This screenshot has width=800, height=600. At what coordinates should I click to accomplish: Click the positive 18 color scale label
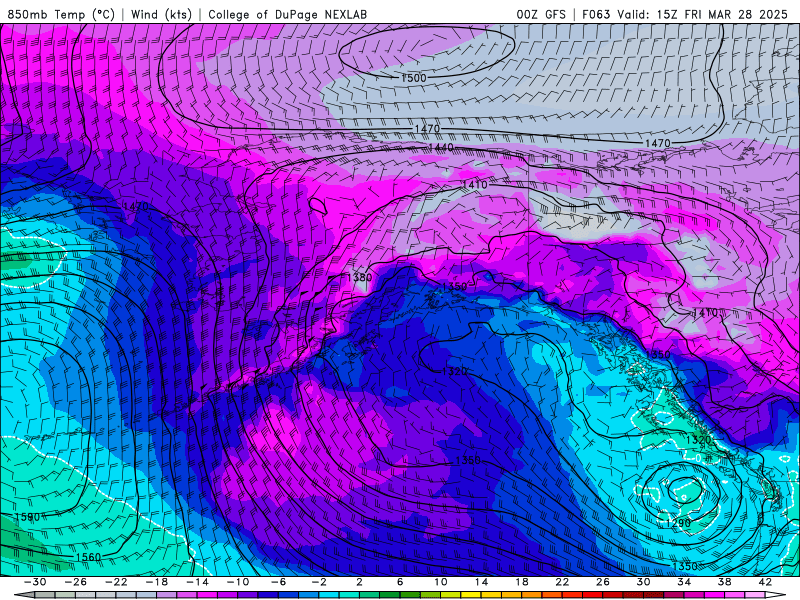pyautogui.click(x=521, y=582)
